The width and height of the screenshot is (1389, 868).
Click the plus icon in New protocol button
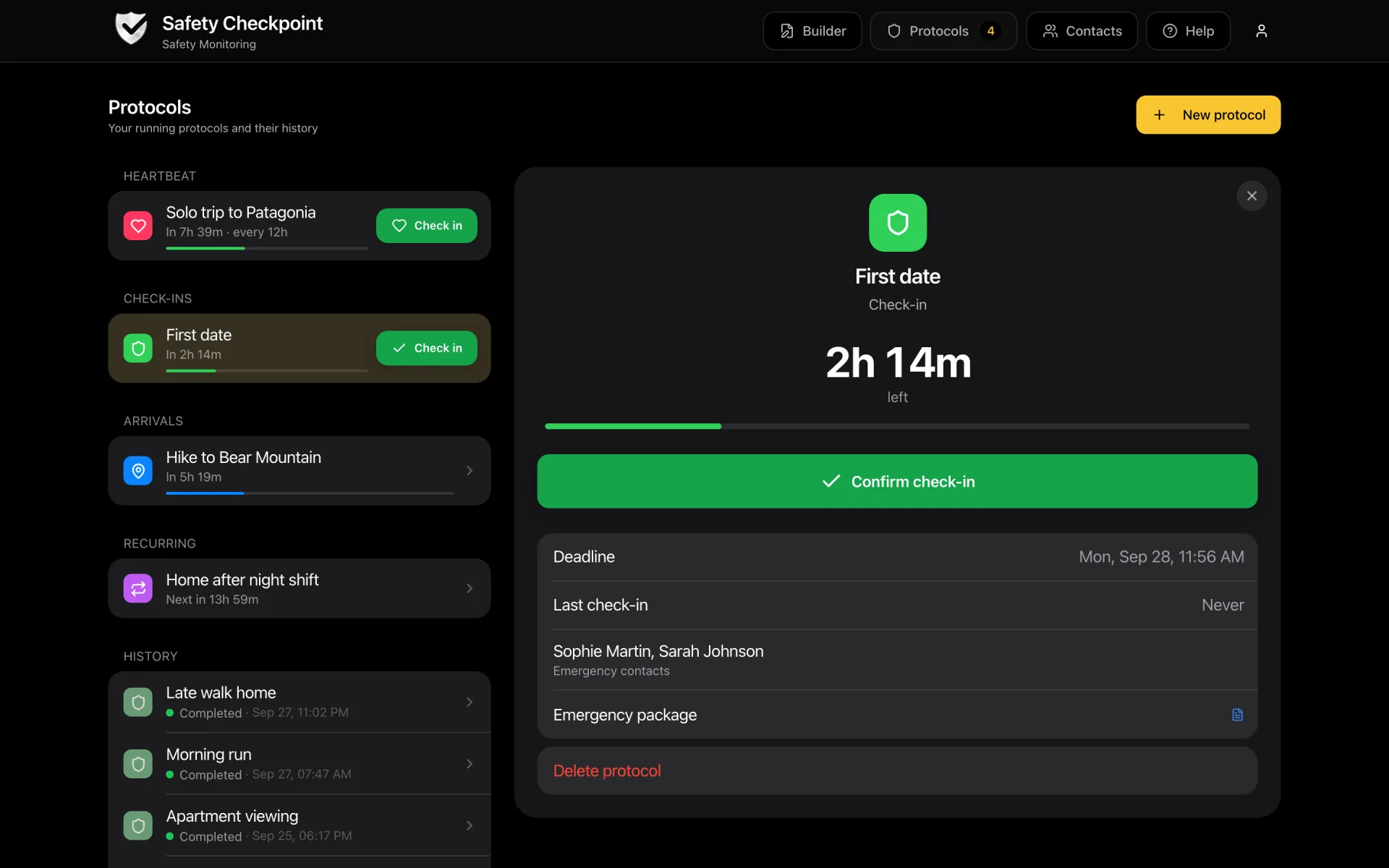coord(1159,115)
